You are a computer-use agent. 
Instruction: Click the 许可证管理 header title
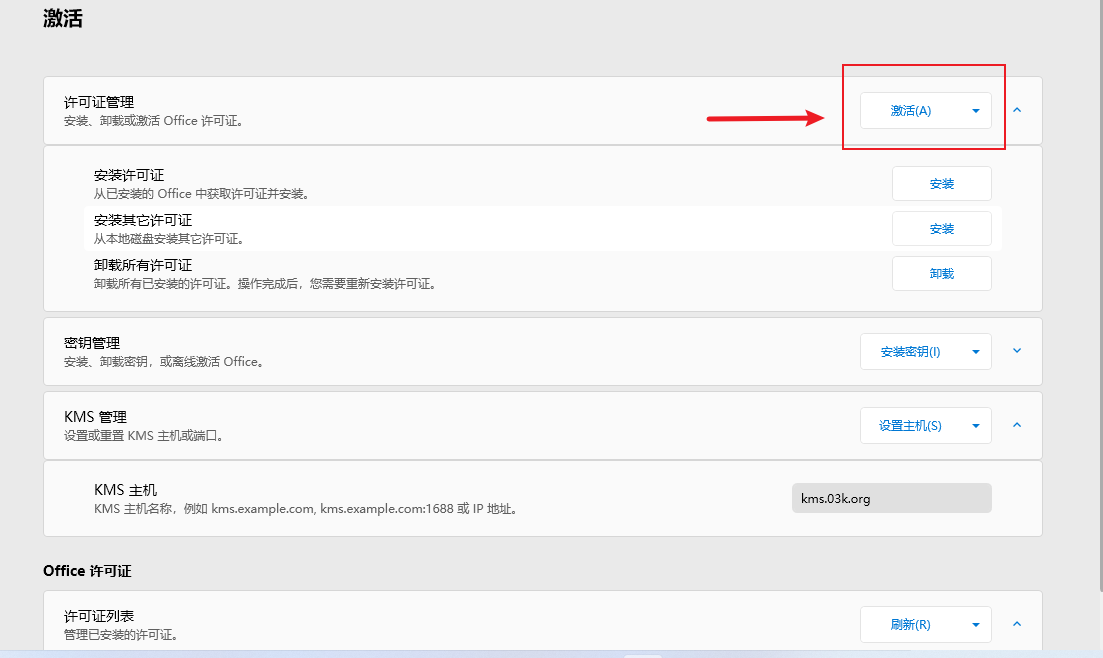click(99, 102)
